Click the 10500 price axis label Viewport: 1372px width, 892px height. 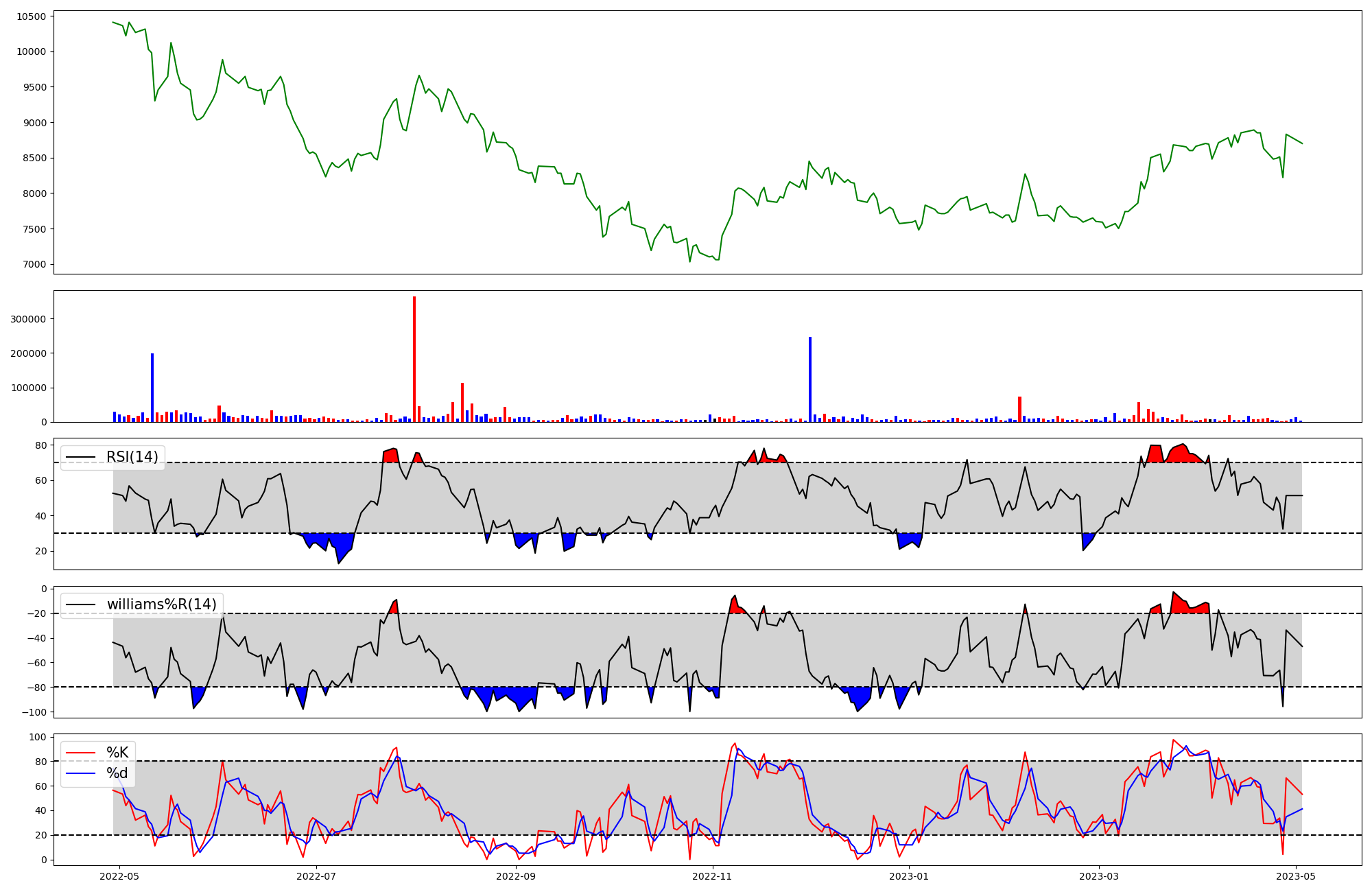pyautogui.click(x=32, y=16)
